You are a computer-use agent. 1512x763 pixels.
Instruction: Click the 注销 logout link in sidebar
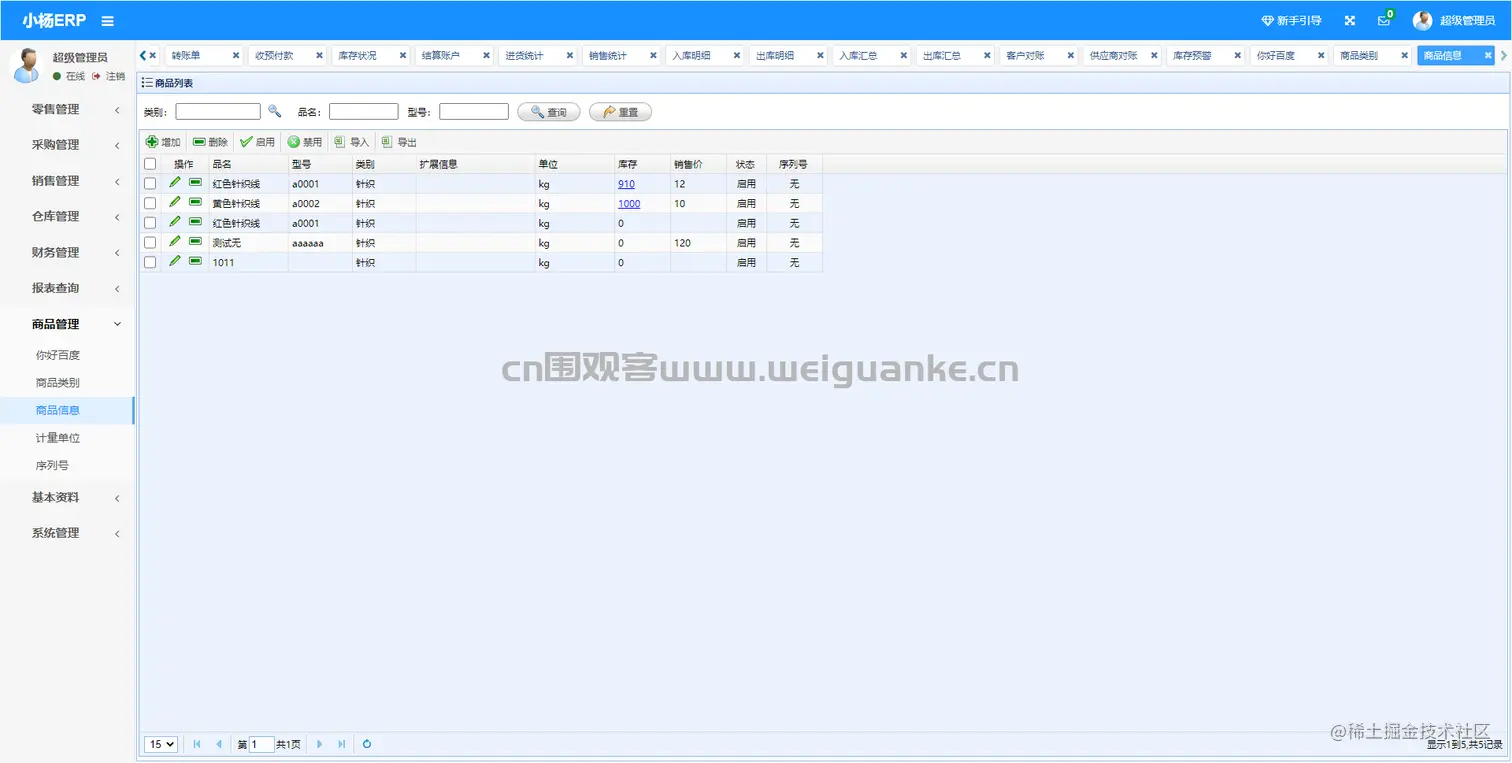(109, 76)
